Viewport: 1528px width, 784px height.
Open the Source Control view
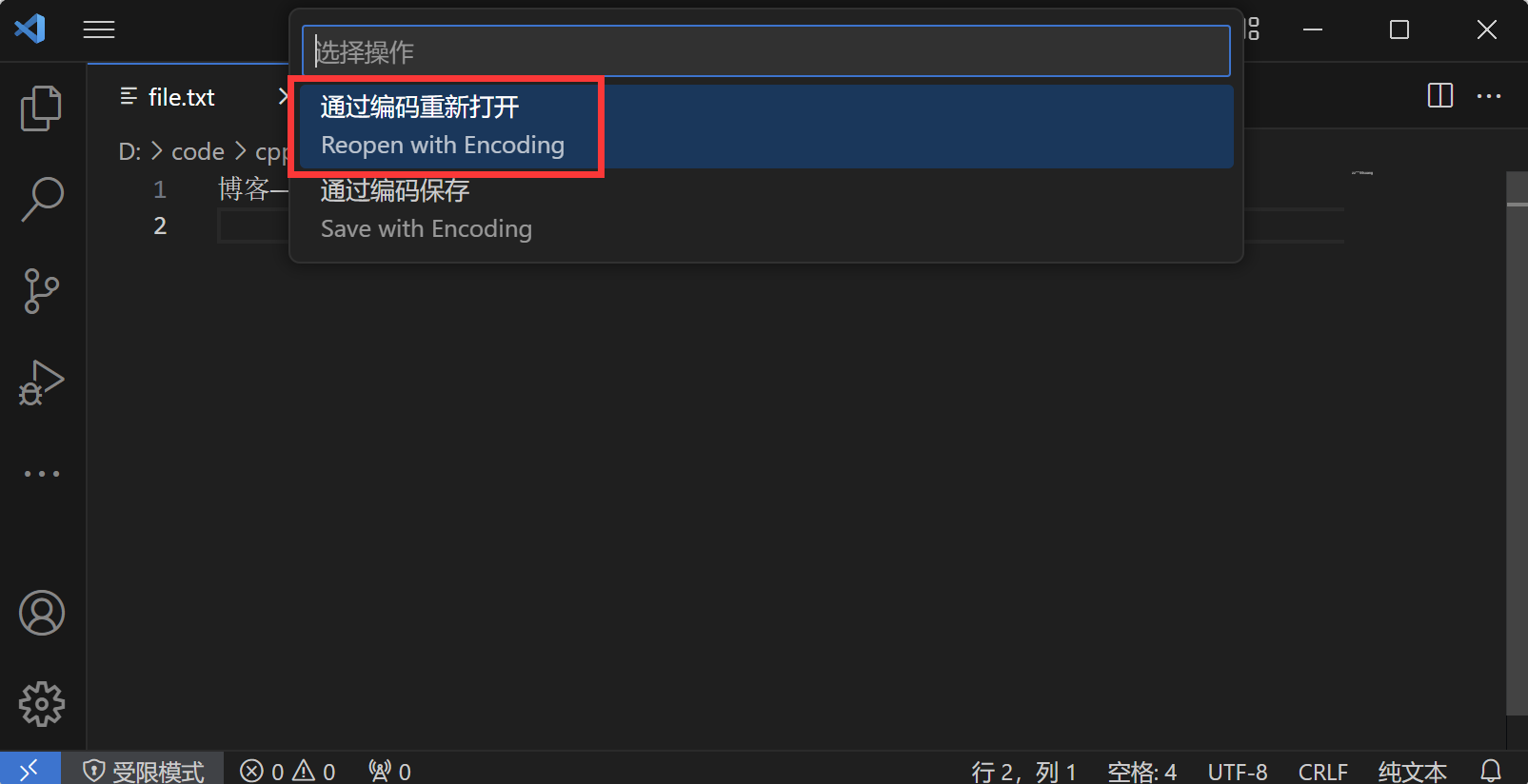pos(41,291)
